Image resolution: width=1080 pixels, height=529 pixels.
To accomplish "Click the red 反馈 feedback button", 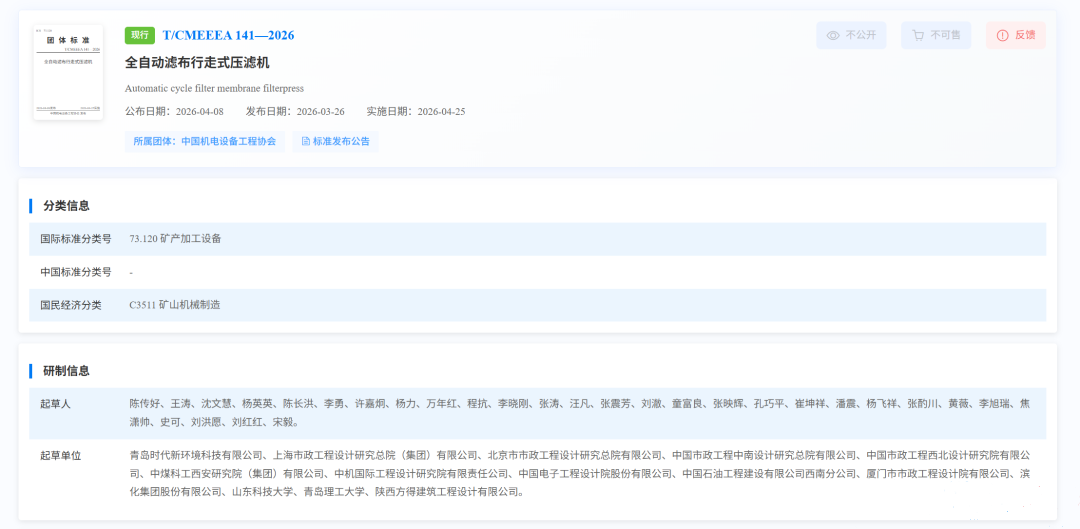I will (x=1016, y=35).
